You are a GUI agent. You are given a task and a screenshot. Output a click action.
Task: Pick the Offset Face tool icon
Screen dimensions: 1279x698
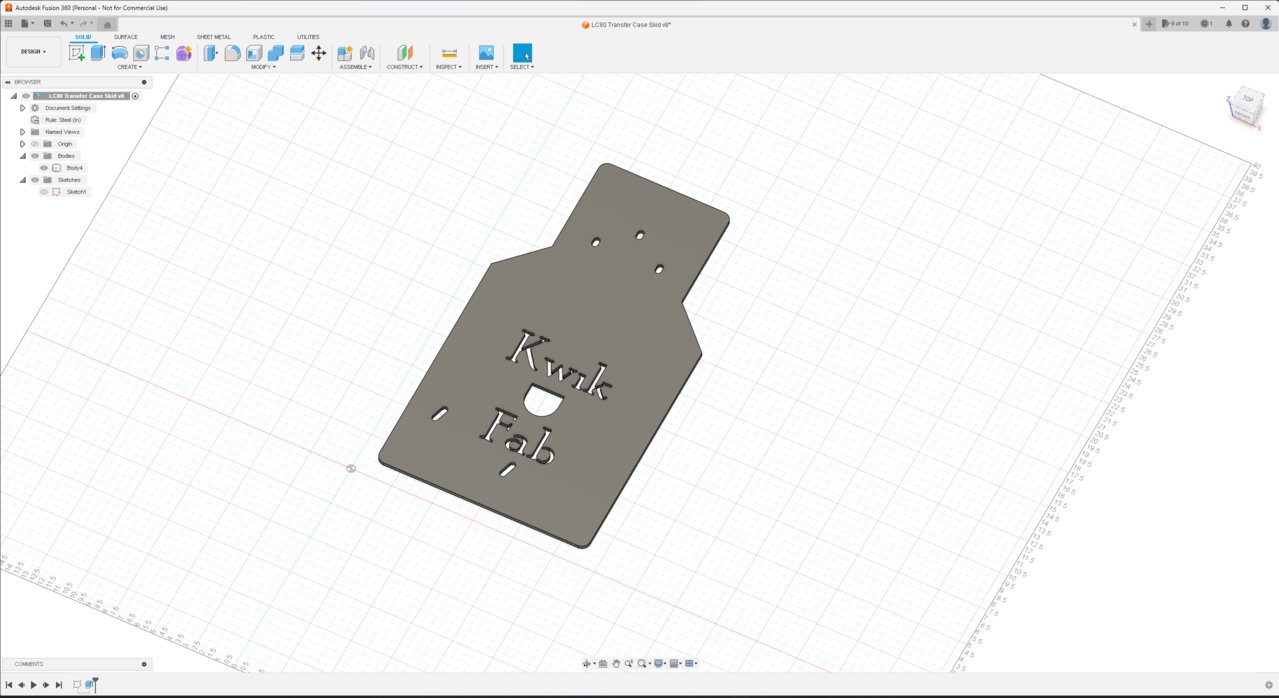coord(297,53)
